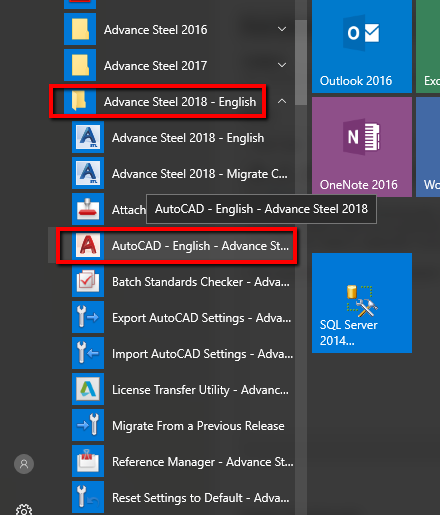The height and width of the screenshot is (515, 440).
Task: Open License Transfer Utility - Advanc... entry
Action: (x=200, y=390)
